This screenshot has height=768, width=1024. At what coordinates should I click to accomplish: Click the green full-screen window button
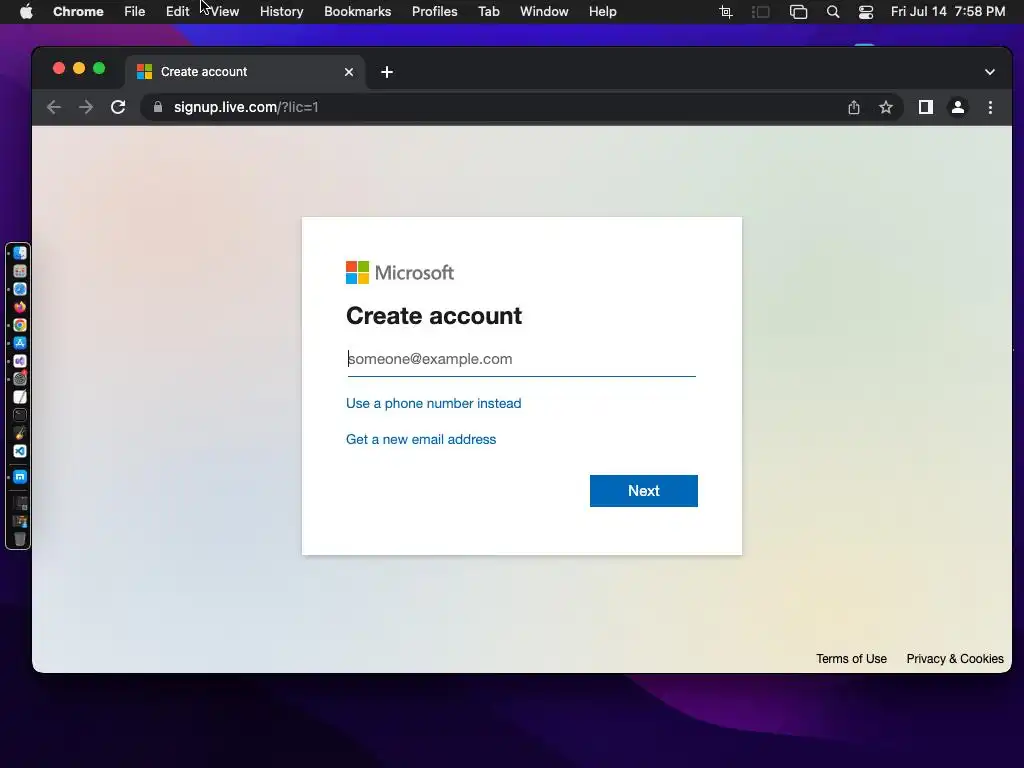tap(99, 69)
